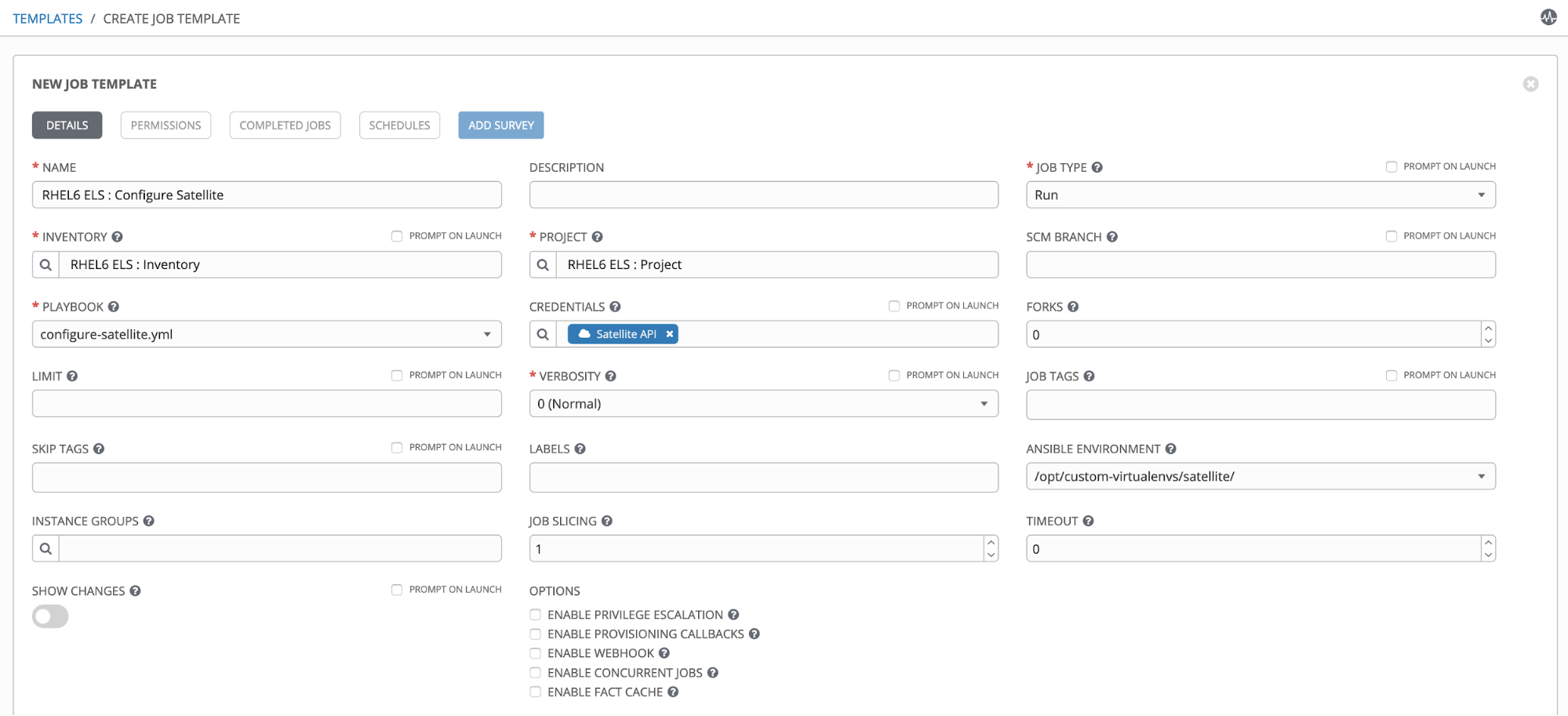Enable Privilege Escalation checkbox
1568x716 pixels.
tap(535, 615)
